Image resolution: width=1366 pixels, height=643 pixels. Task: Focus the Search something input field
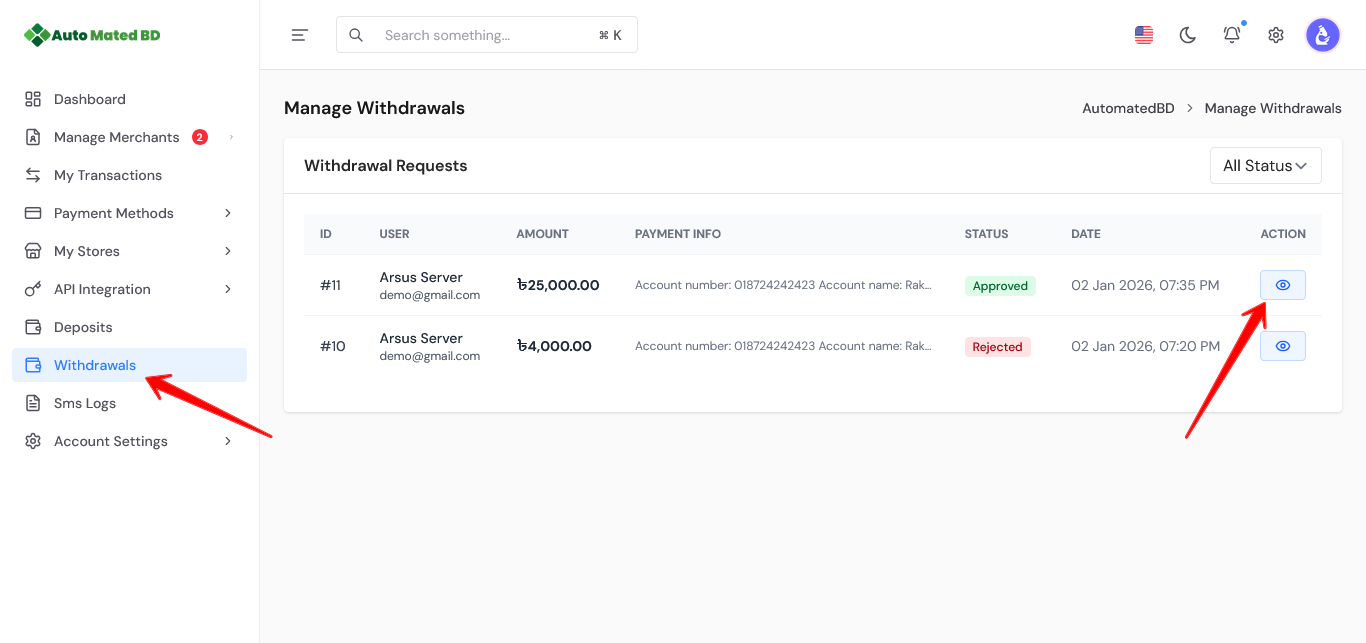click(x=485, y=35)
